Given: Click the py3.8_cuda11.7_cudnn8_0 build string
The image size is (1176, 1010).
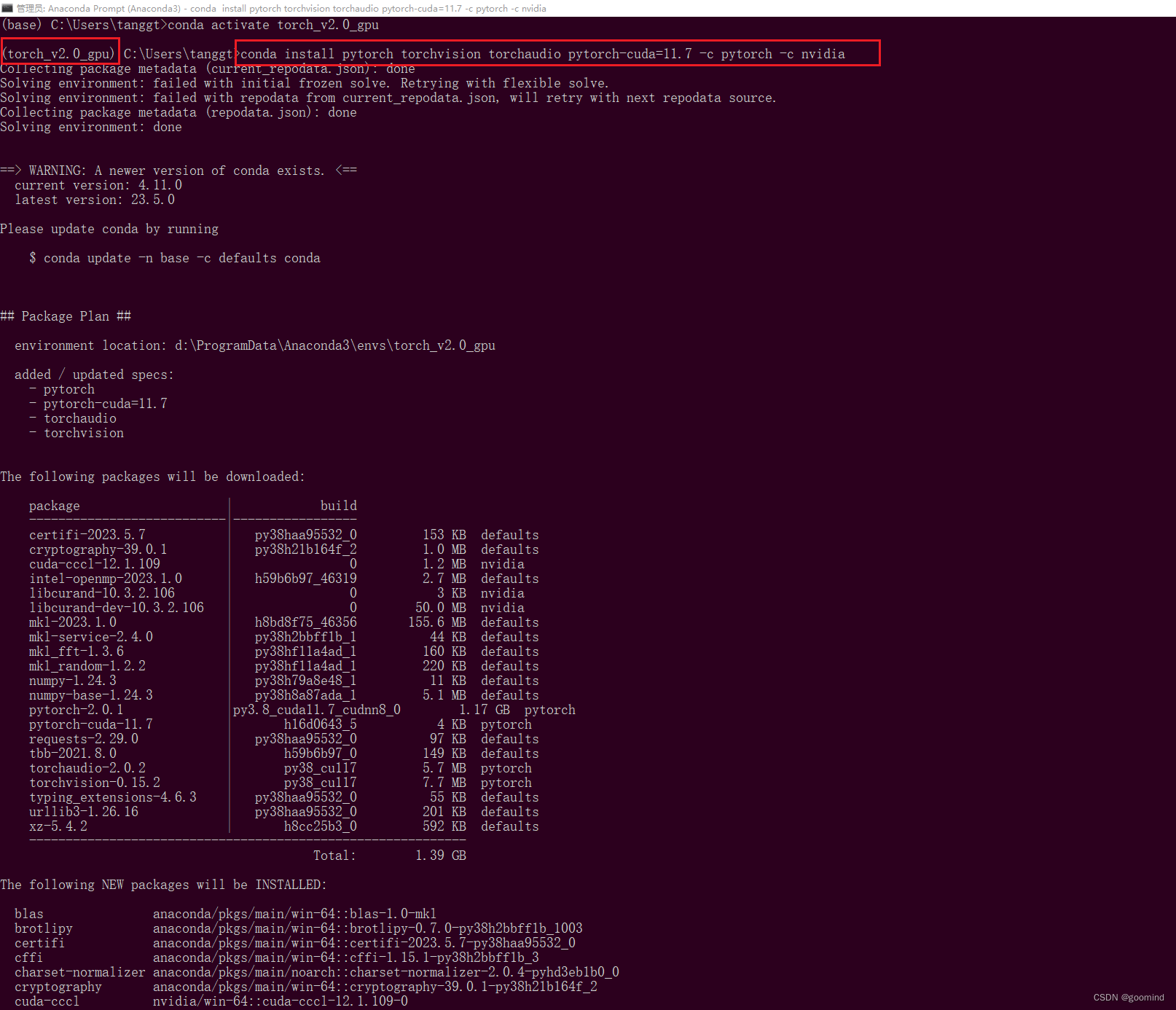Looking at the screenshot, I should point(317,710).
